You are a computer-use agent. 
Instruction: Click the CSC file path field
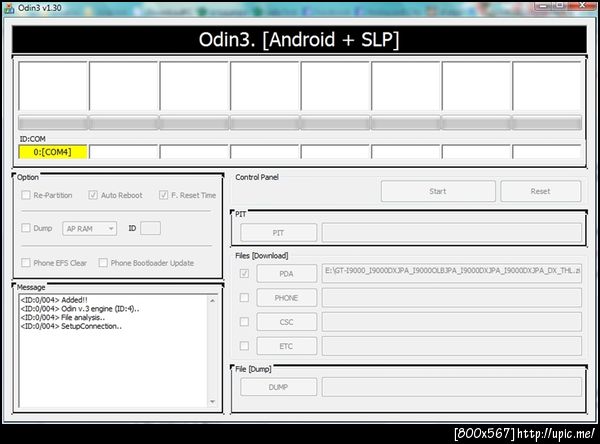[x=452, y=322]
